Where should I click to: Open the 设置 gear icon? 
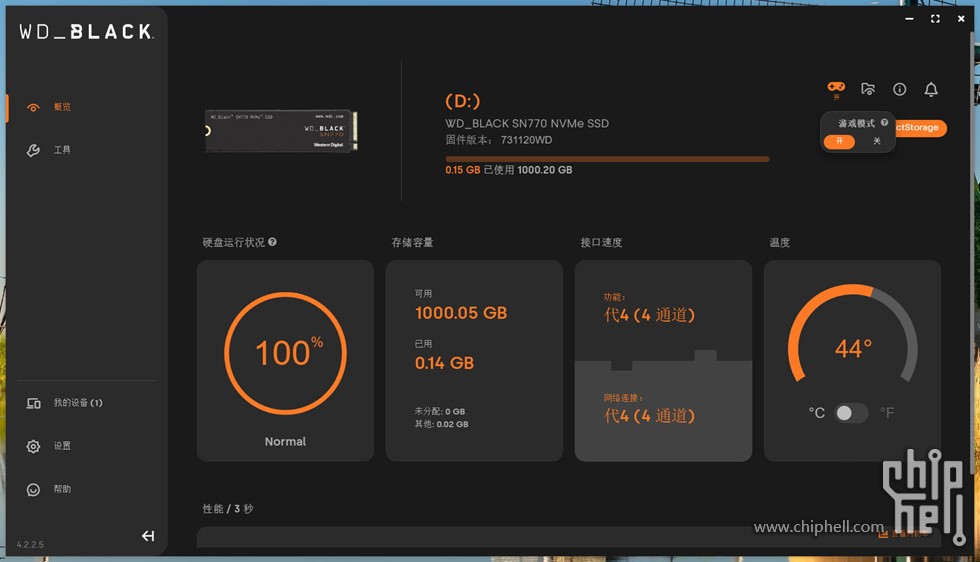point(33,446)
